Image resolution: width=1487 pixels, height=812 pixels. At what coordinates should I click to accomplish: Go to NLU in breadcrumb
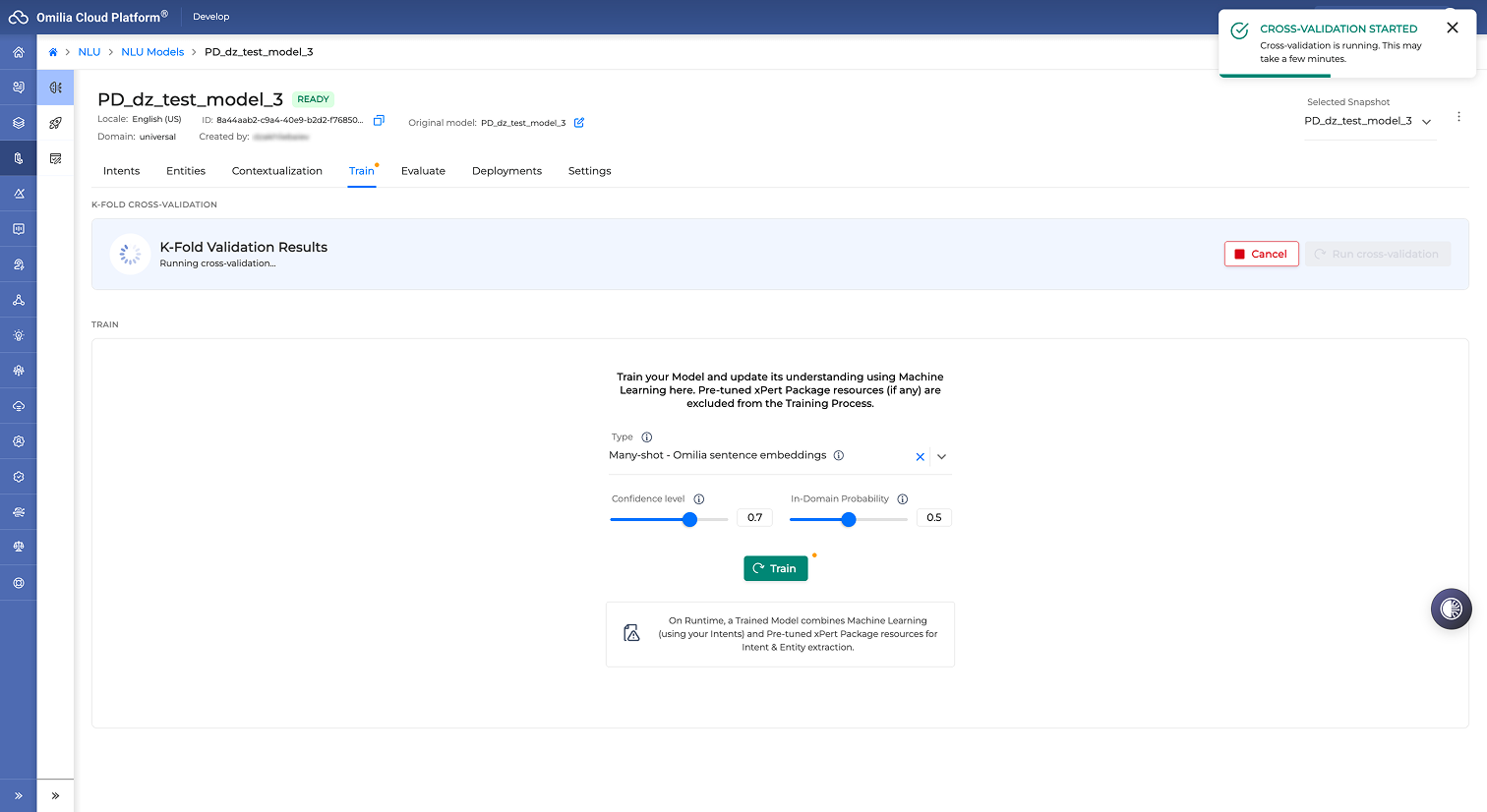(x=89, y=52)
